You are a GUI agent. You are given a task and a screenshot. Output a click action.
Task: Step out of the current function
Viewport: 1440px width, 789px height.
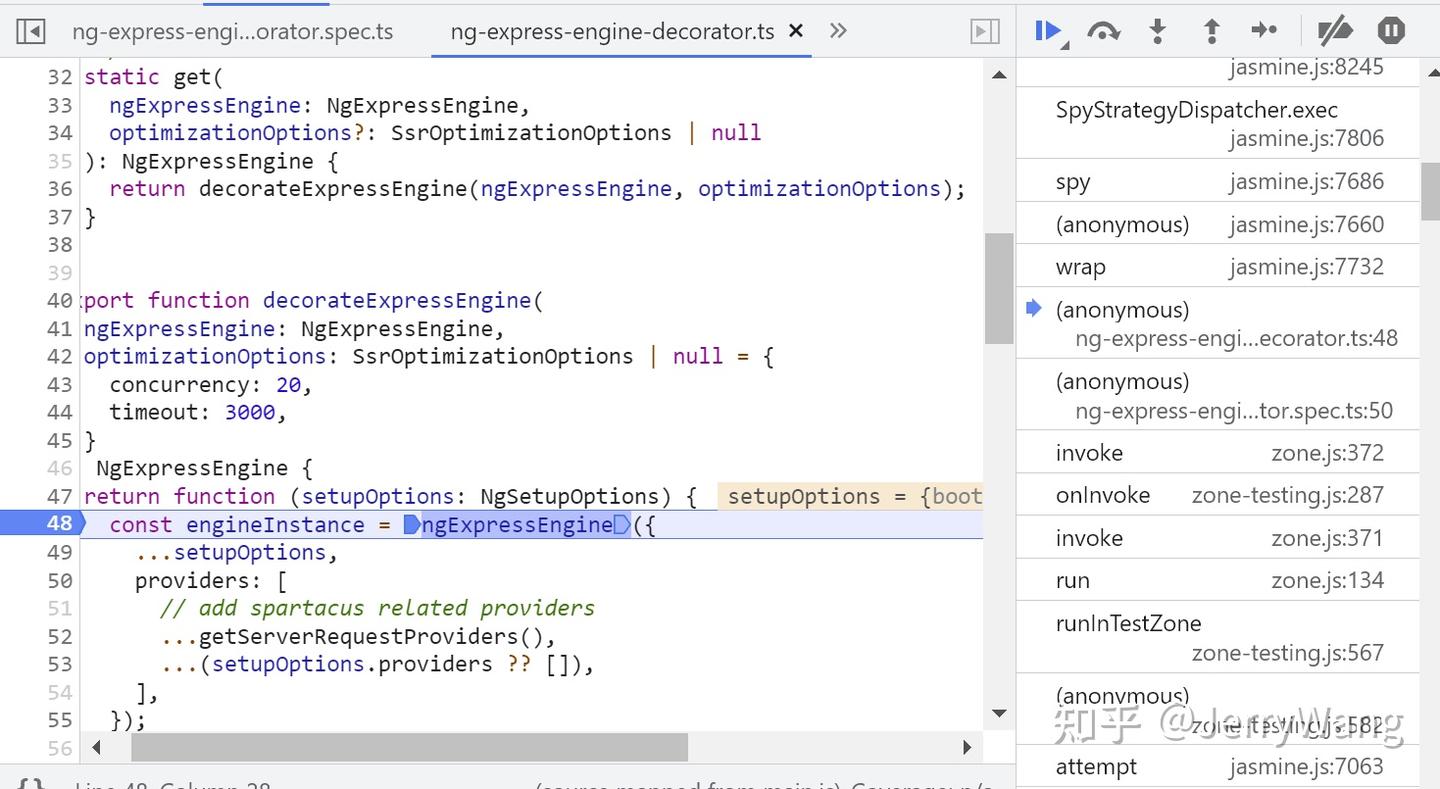pos(1211,31)
